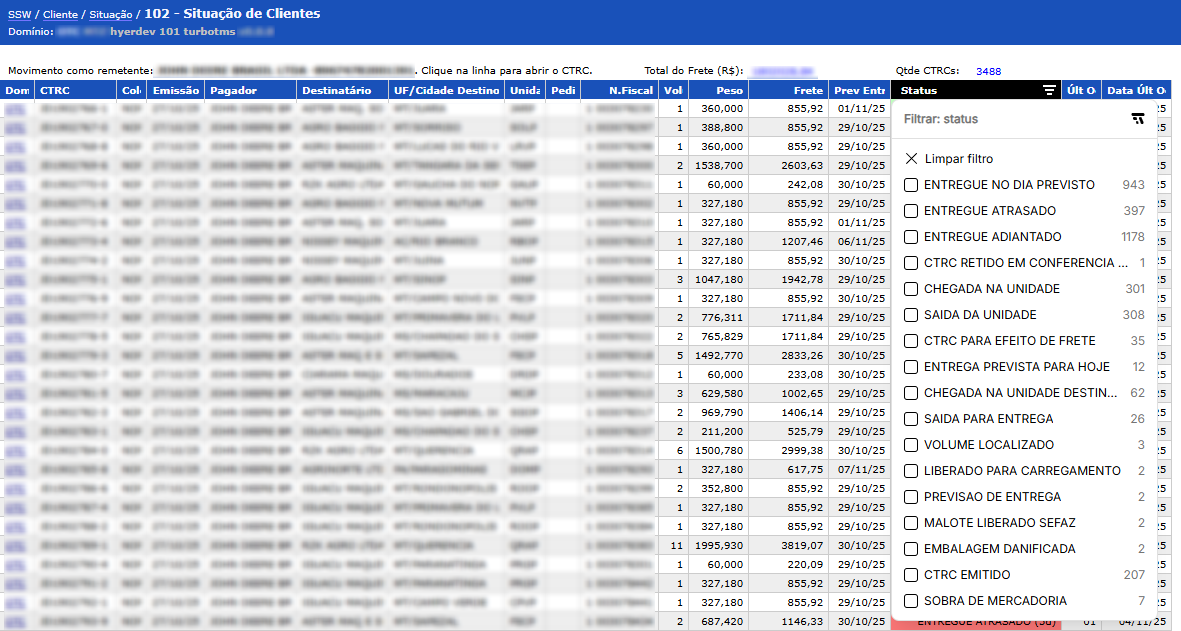Screen dimensions: 1181x631
Task: Toggle the ENTREGUE ATRASADO checkbox
Action: (910, 211)
